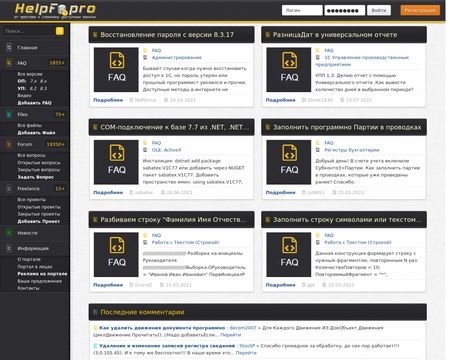Screen dimensions: 450x360
Task: Open title РазницаДат в универсальном отчете
Action: coord(335,35)
